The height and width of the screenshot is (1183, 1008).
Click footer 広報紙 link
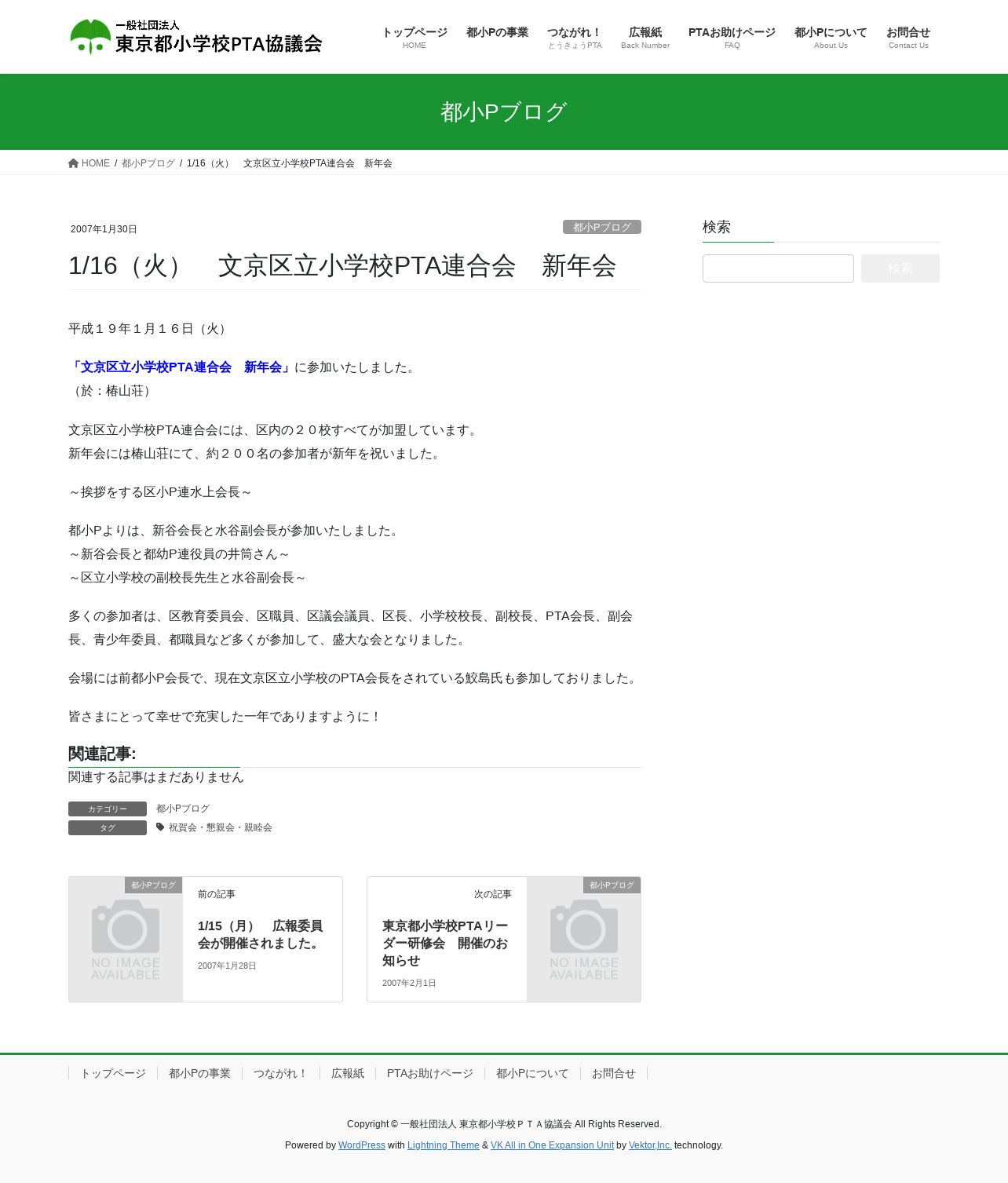(x=348, y=1073)
